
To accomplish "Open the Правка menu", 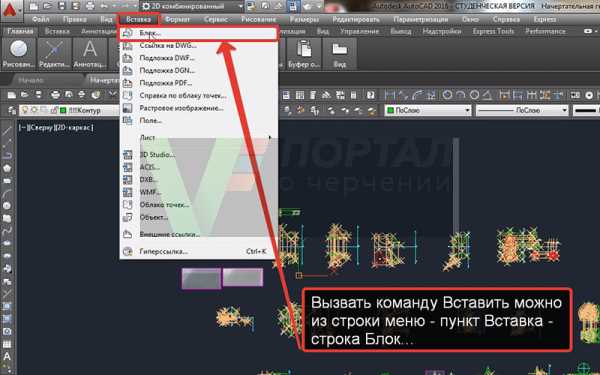I will [x=74, y=19].
